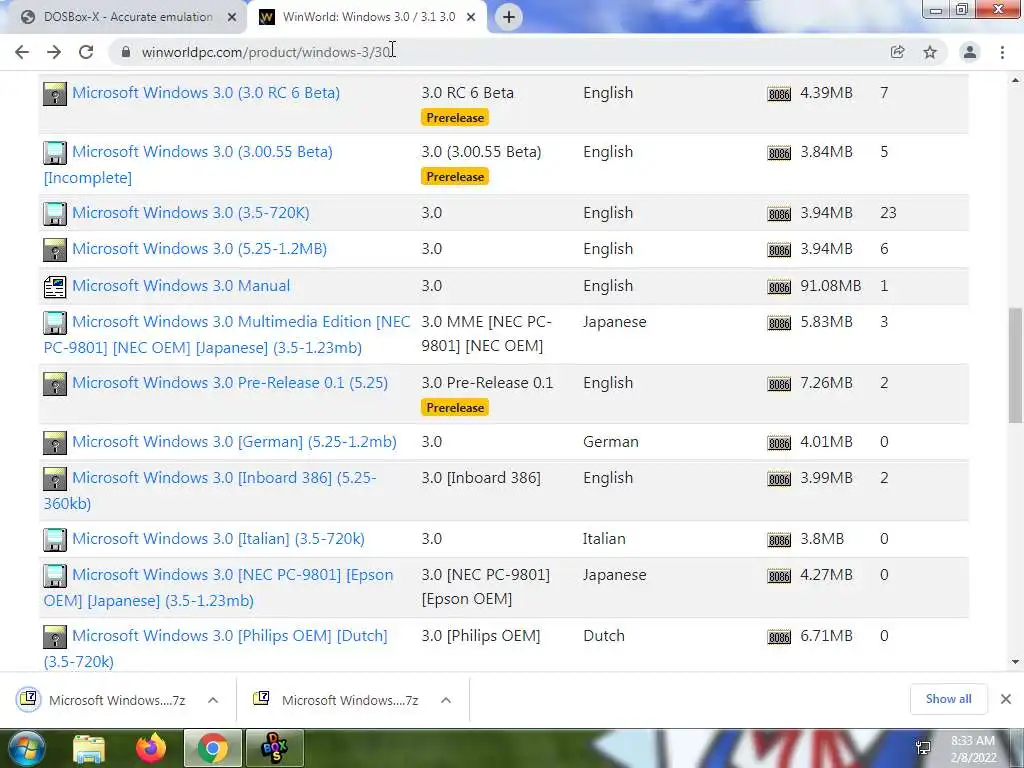Open Windows 3.0 [Philips OEM] [Dutch] link
Screen dimensions: 1024x768
point(216,648)
